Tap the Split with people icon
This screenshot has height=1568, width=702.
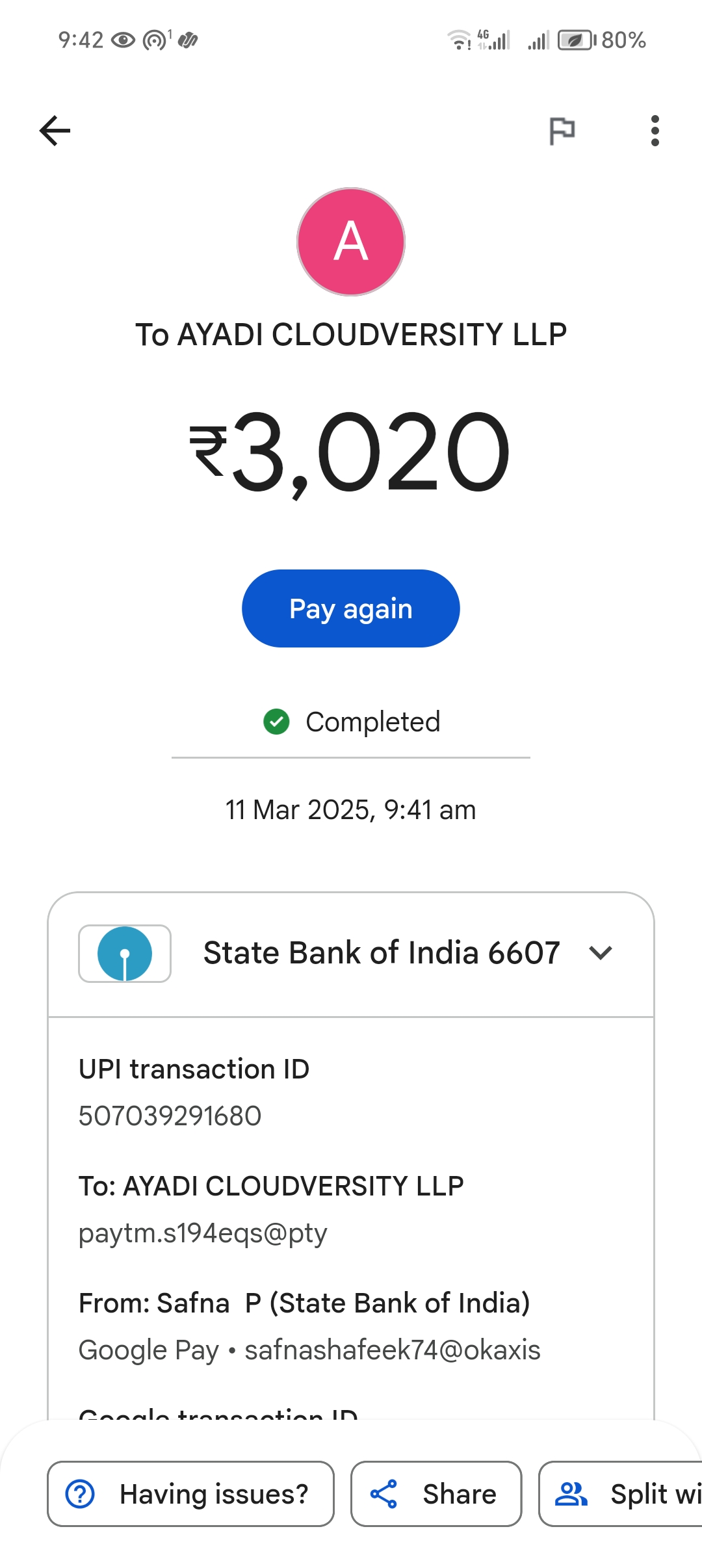pos(571,1494)
